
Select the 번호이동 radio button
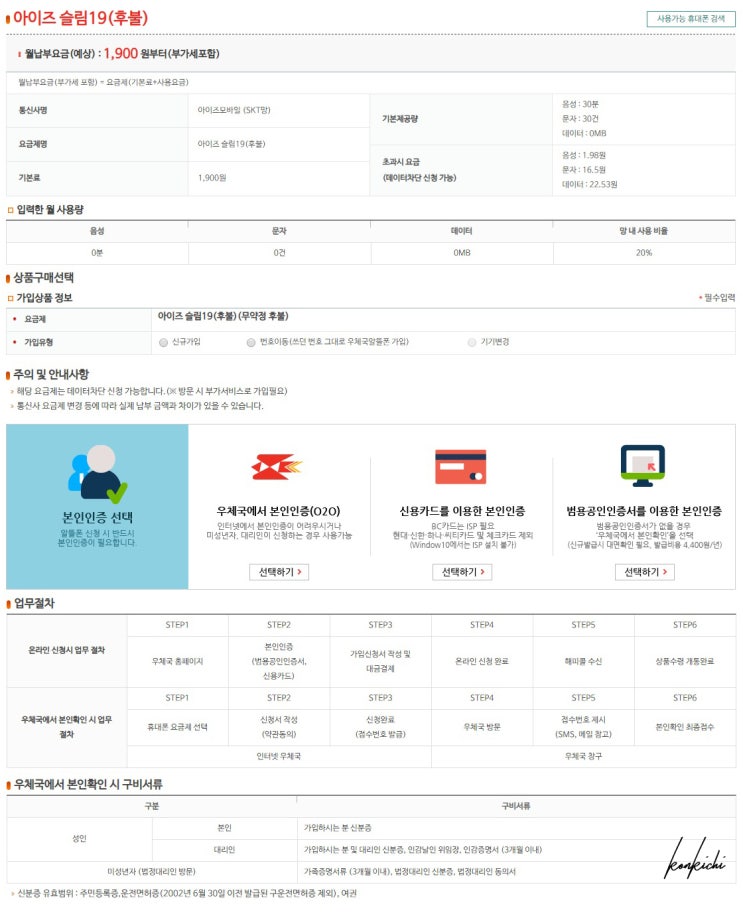[251, 342]
